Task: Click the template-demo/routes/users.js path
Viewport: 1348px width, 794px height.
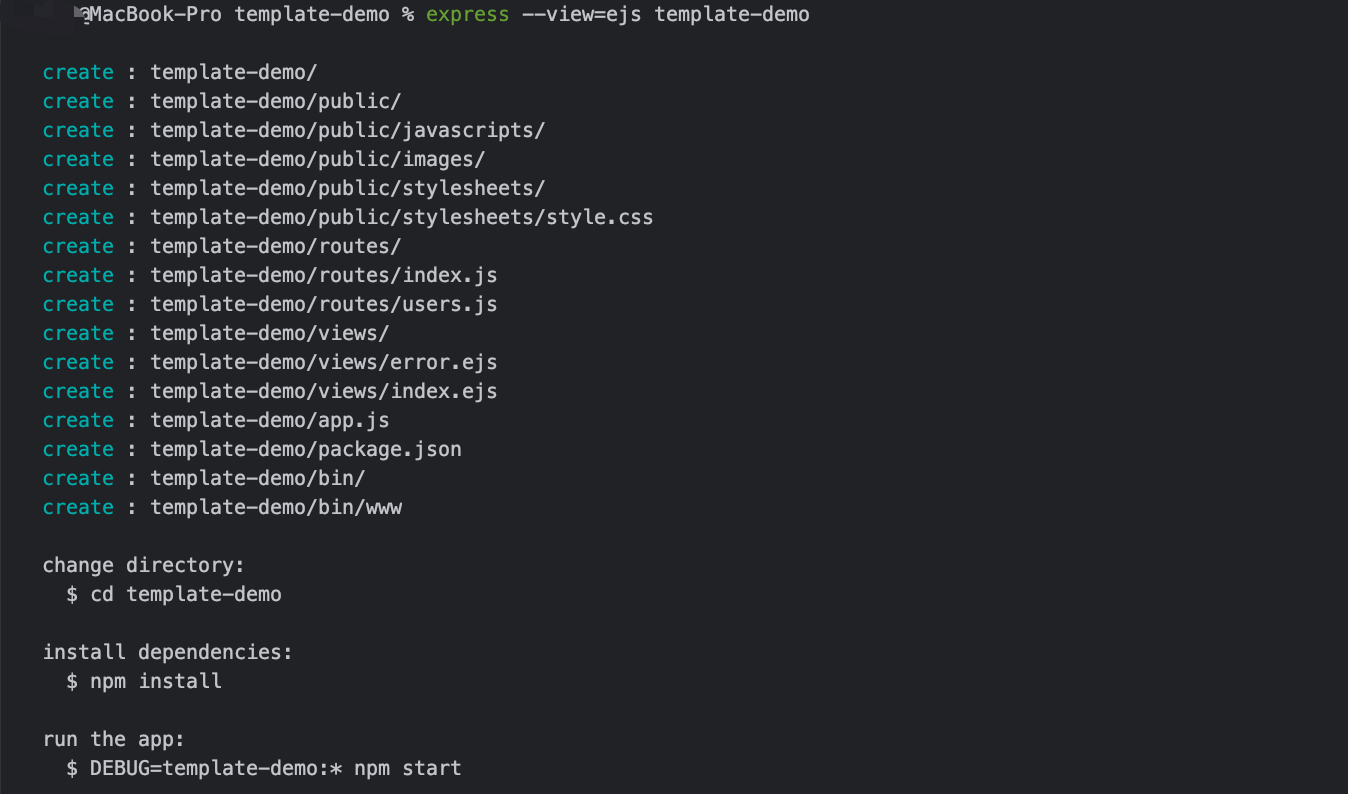Action: (x=323, y=304)
